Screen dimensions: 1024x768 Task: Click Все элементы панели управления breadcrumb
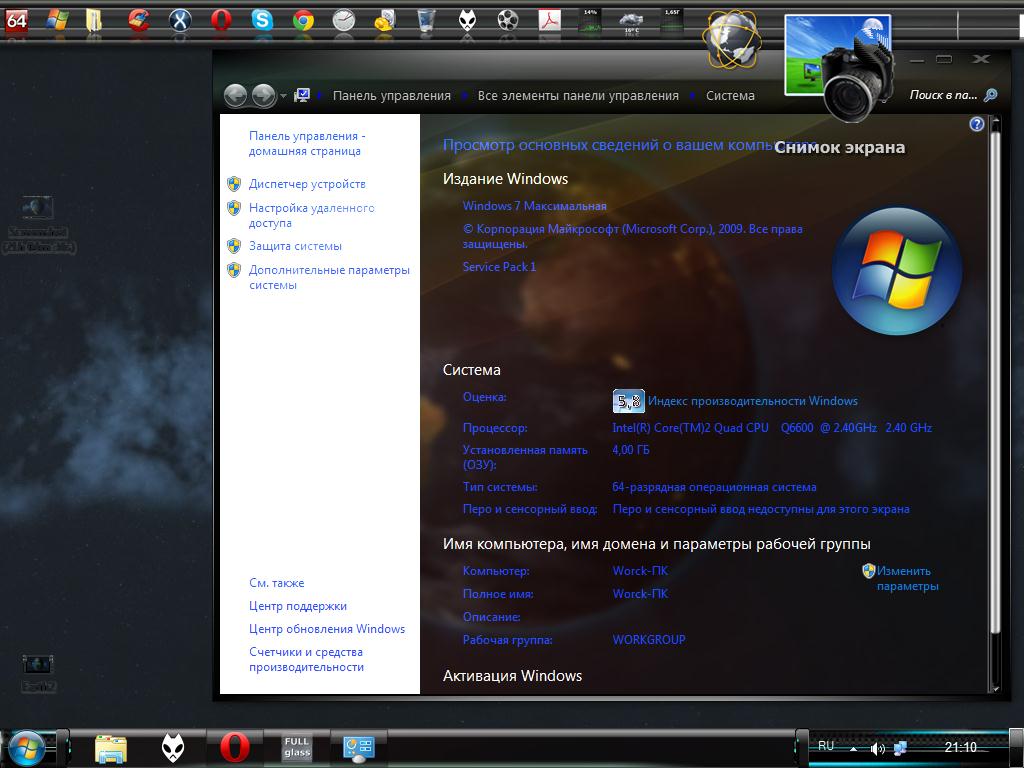pyautogui.click(x=578, y=95)
